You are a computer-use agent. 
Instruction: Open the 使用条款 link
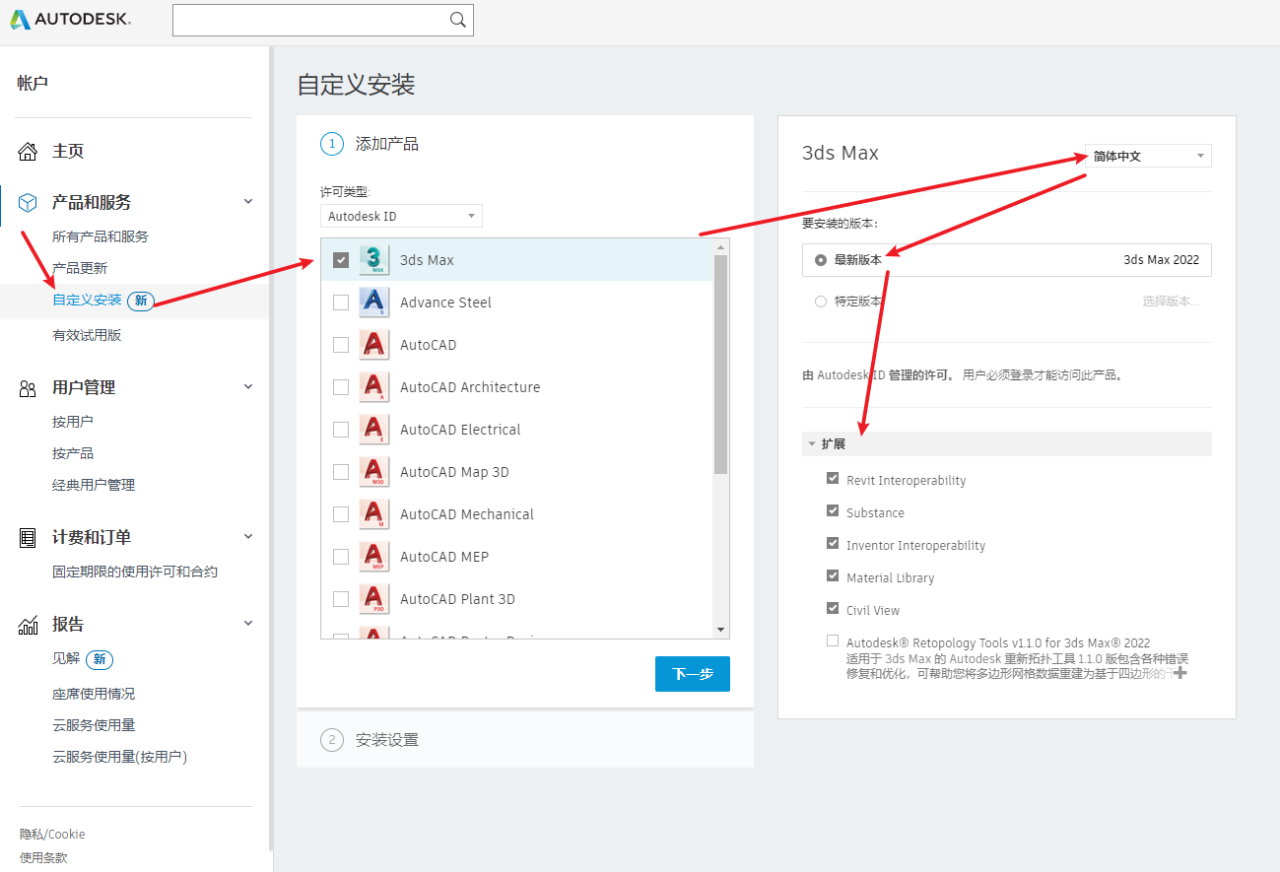[x=44, y=858]
